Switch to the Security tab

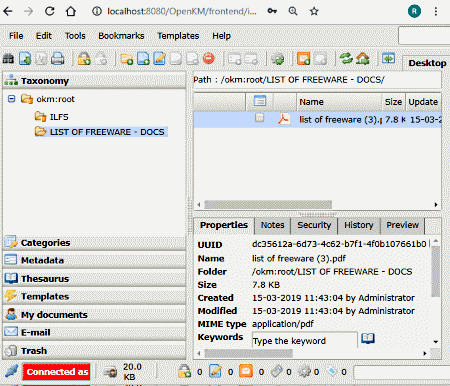pyautogui.click(x=314, y=226)
